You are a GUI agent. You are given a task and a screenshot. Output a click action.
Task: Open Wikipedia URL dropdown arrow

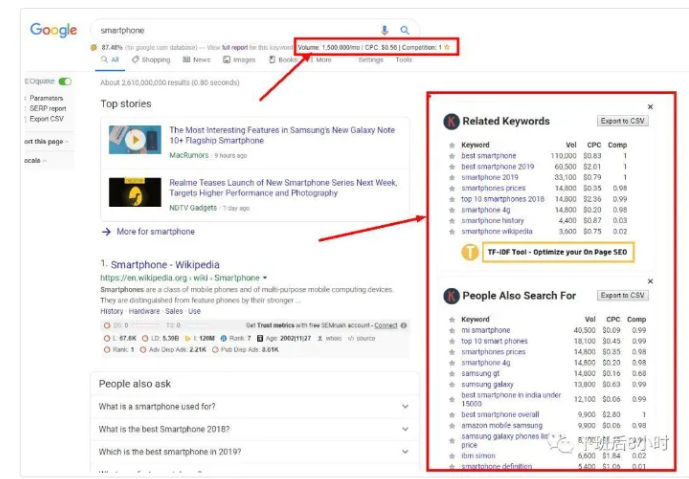[265, 278]
